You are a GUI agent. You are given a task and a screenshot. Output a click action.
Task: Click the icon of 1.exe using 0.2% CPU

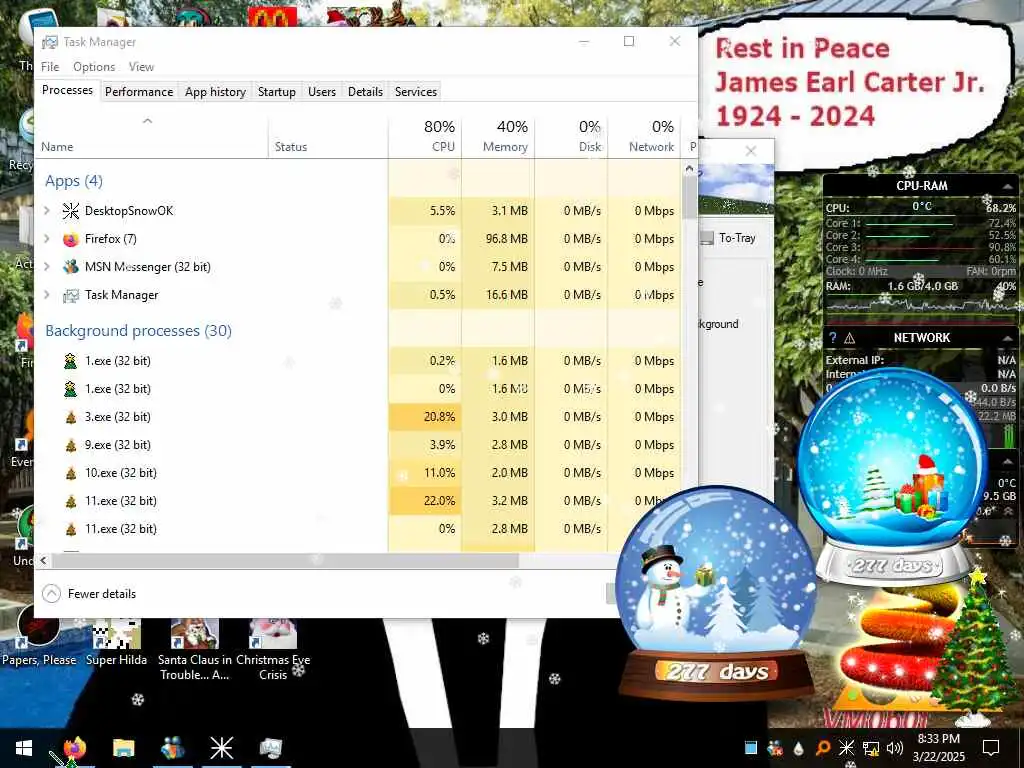click(x=71, y=360)
